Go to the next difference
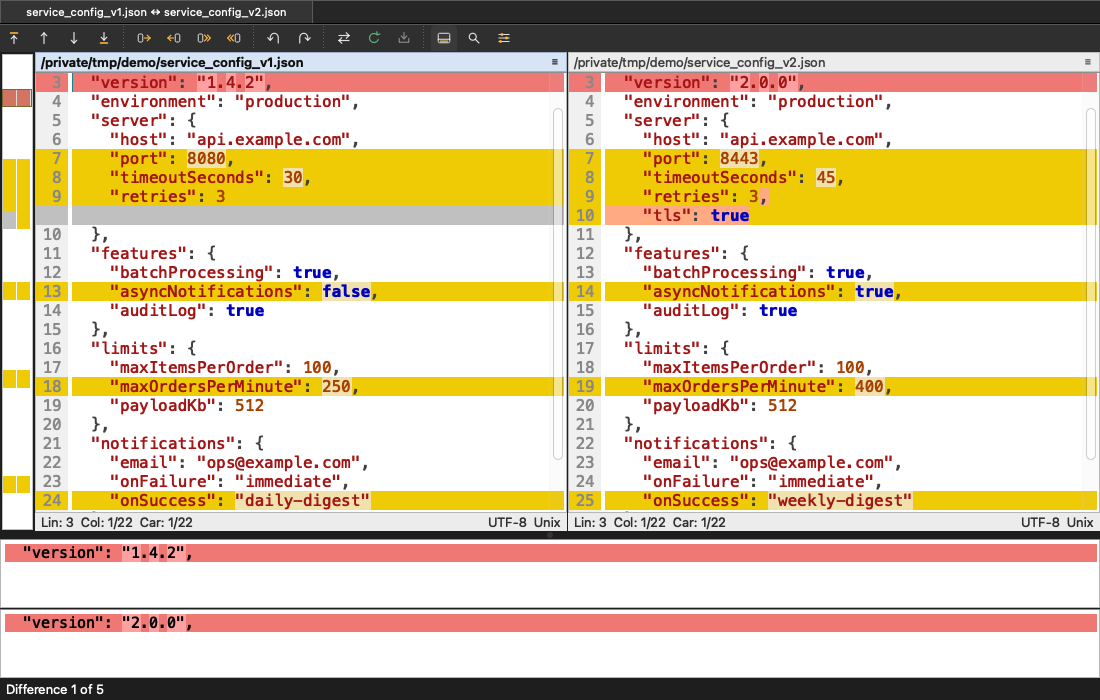 click(74, 38)
